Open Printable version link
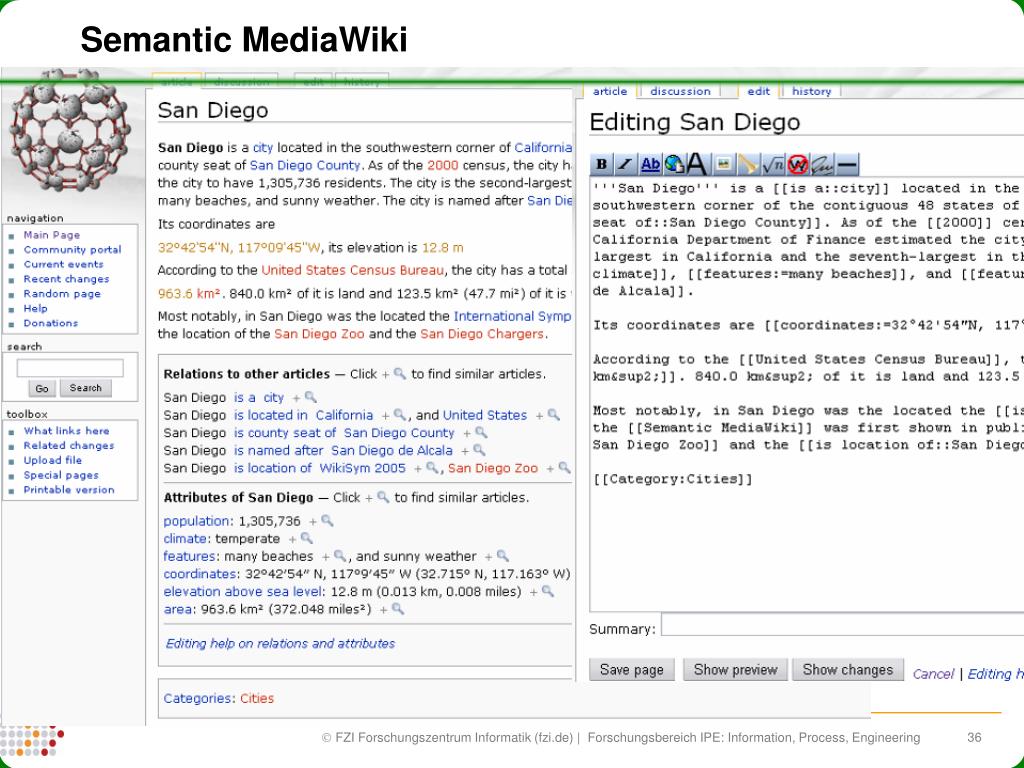1024x768 pixels. point(69,489)
